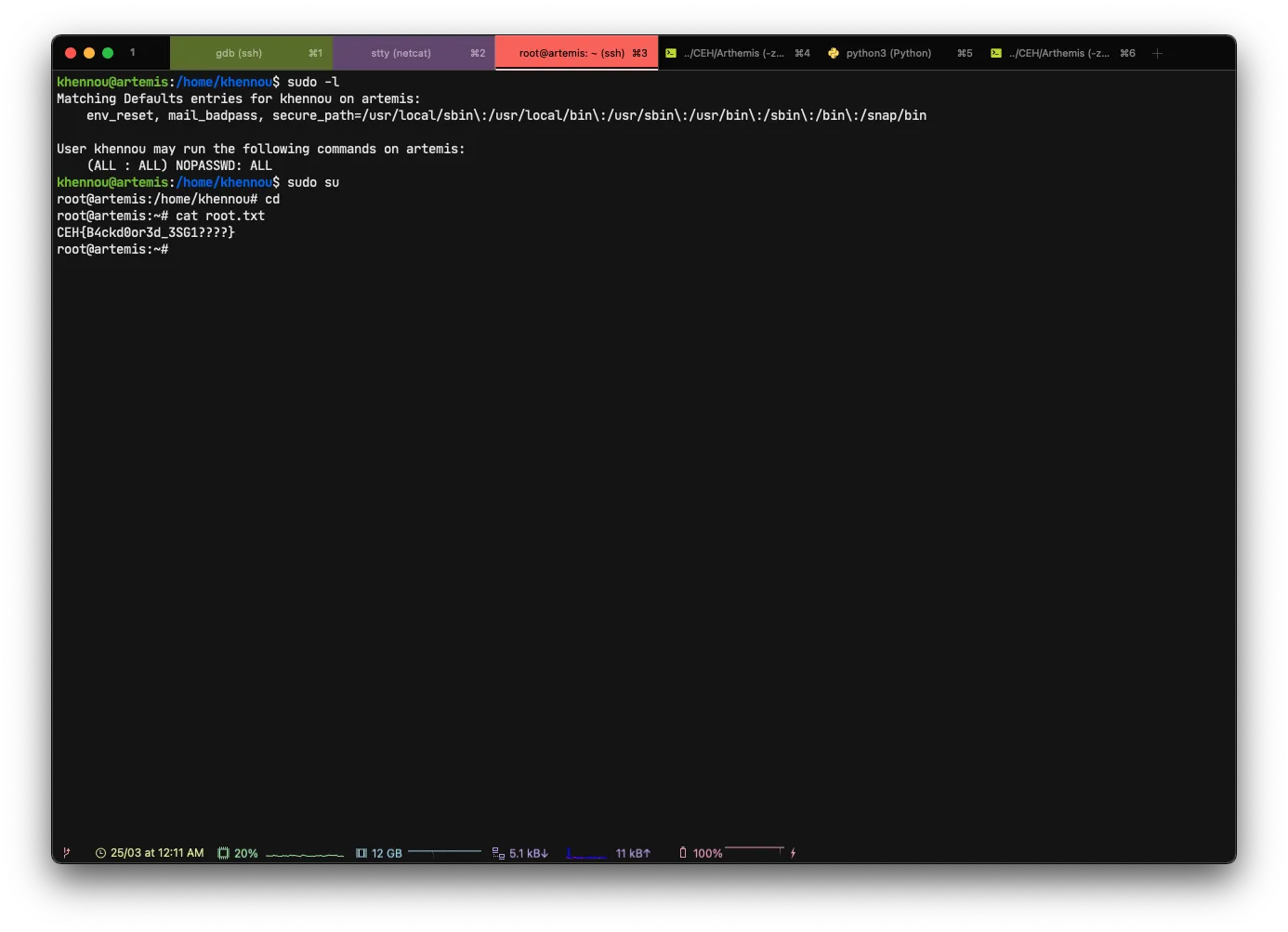1288x932 pixels.
Task: Click the 25/03 at 12:11 AM date text
Action: pos(157,853)
